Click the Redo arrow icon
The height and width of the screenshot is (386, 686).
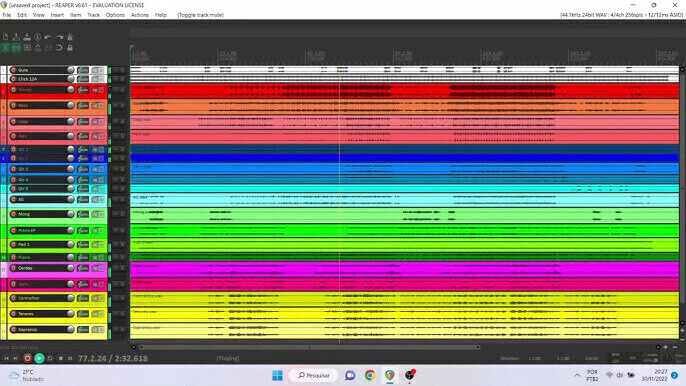click(59, 37)
